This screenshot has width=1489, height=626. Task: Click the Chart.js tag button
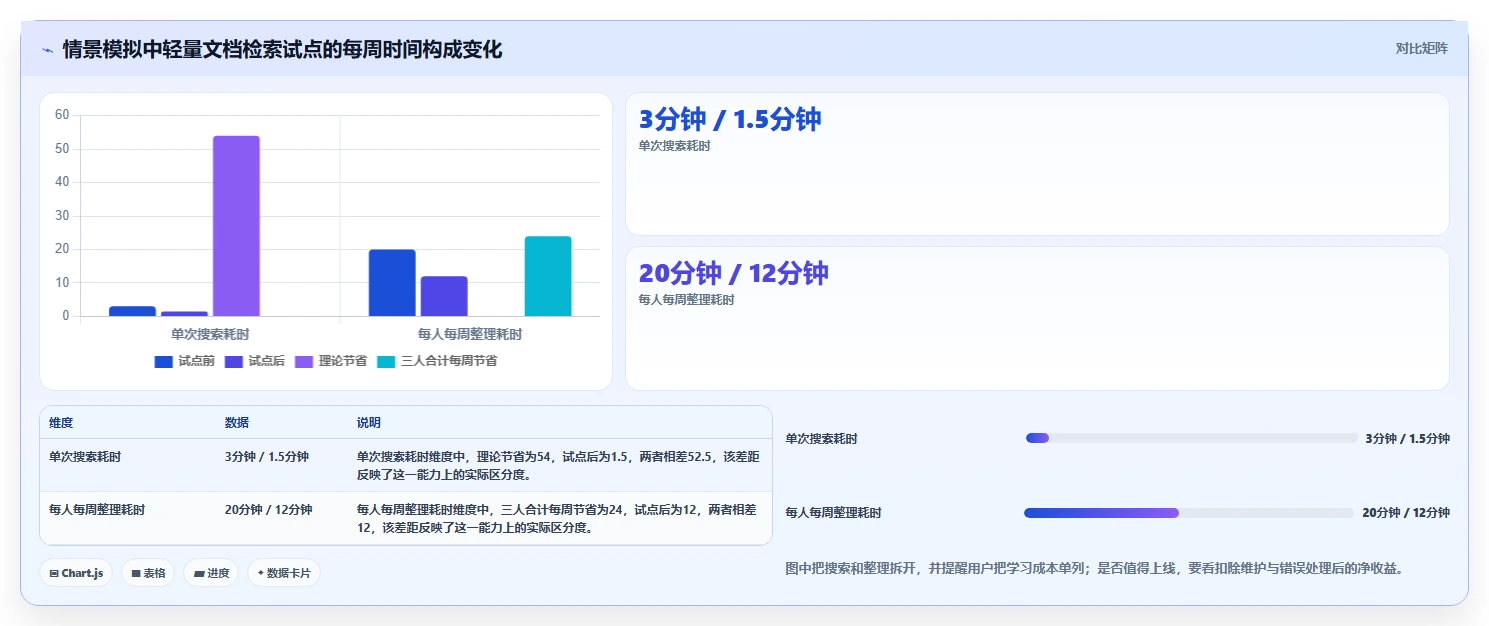click(x=76, y=573)
